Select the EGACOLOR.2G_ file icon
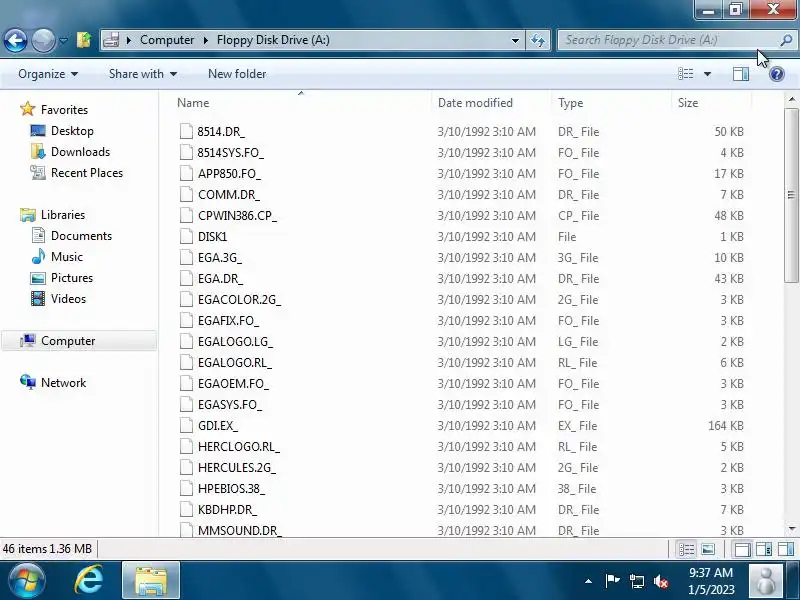Image resolution: width=800 pixels, height=600 pixels. 186,299
